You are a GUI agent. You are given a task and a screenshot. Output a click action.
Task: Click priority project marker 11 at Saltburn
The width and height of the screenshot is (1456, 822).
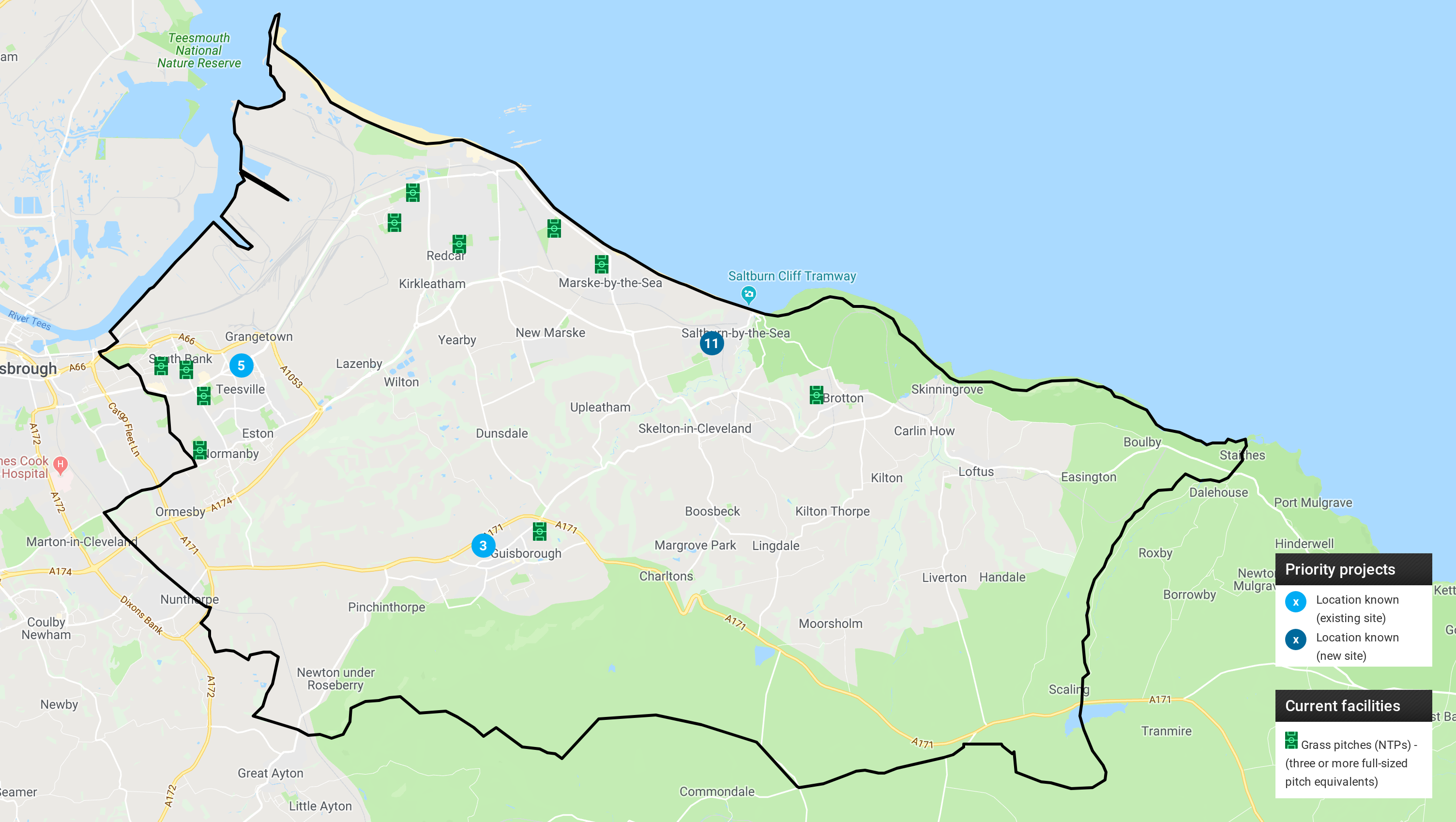click(x=712, y=343)
